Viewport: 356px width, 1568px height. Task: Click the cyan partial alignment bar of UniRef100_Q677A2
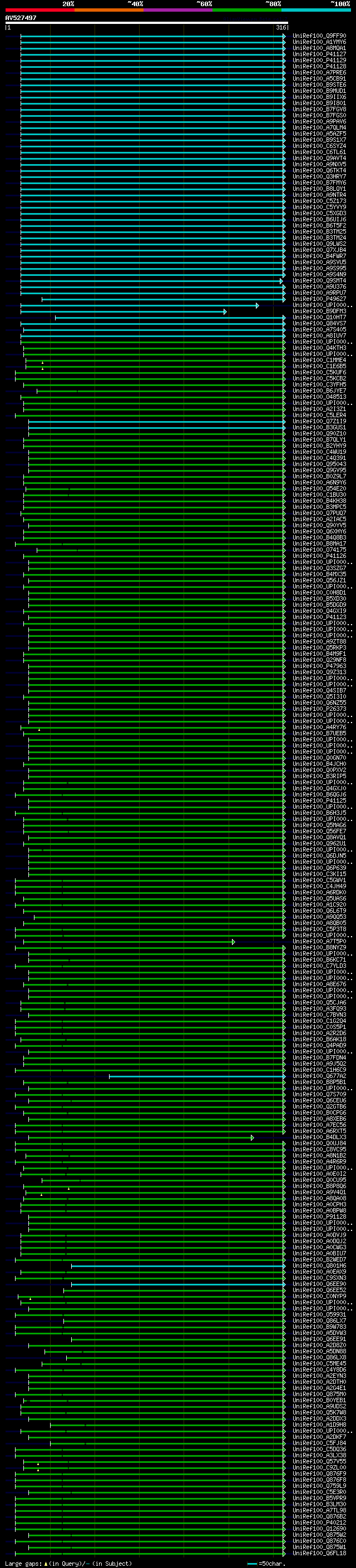coord(197,1077)
